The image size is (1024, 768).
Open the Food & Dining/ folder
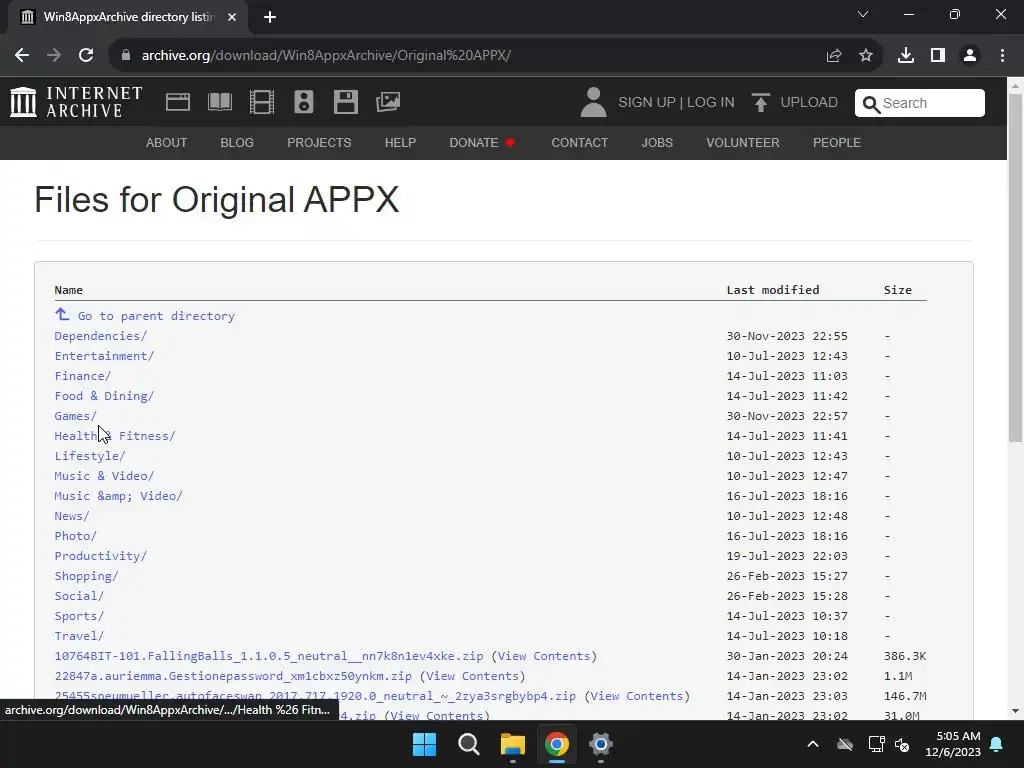coord(104,396)
